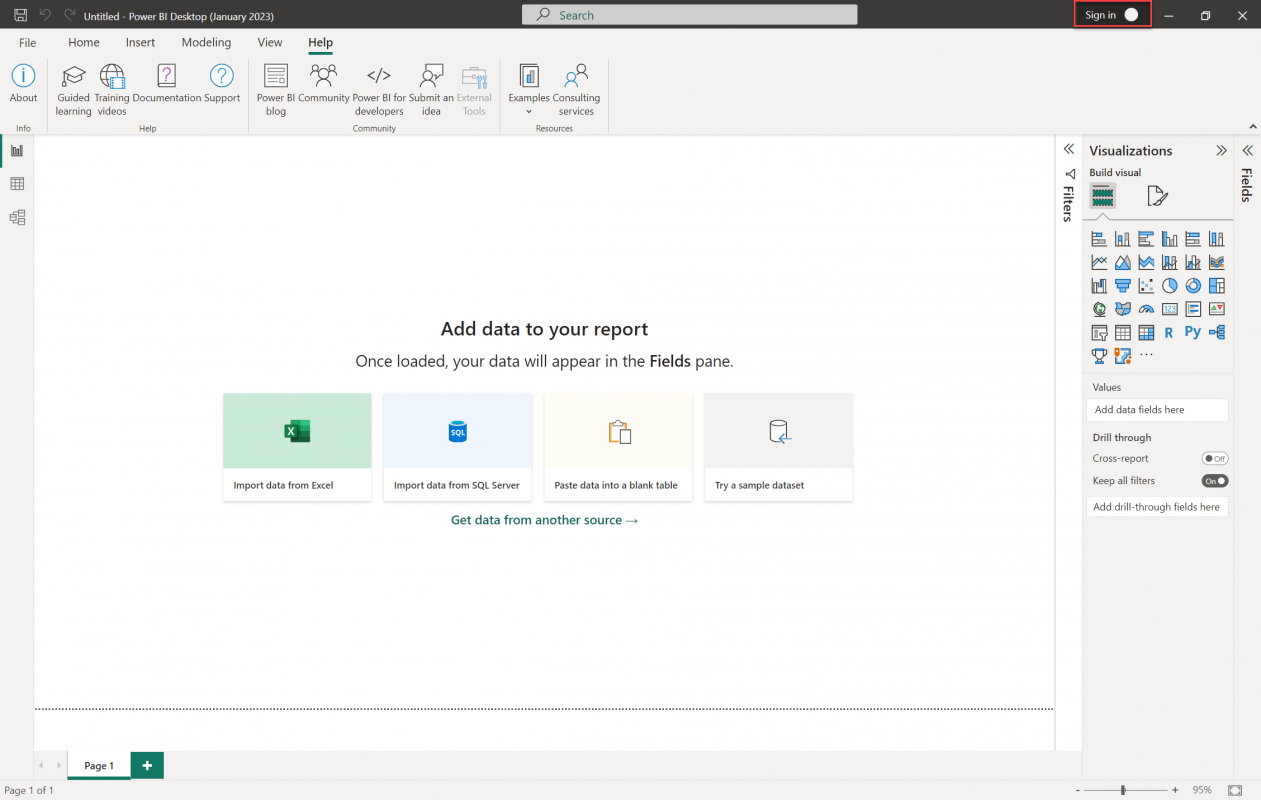
Task: Insert a card (123) visual
Action: [1170, 309]
